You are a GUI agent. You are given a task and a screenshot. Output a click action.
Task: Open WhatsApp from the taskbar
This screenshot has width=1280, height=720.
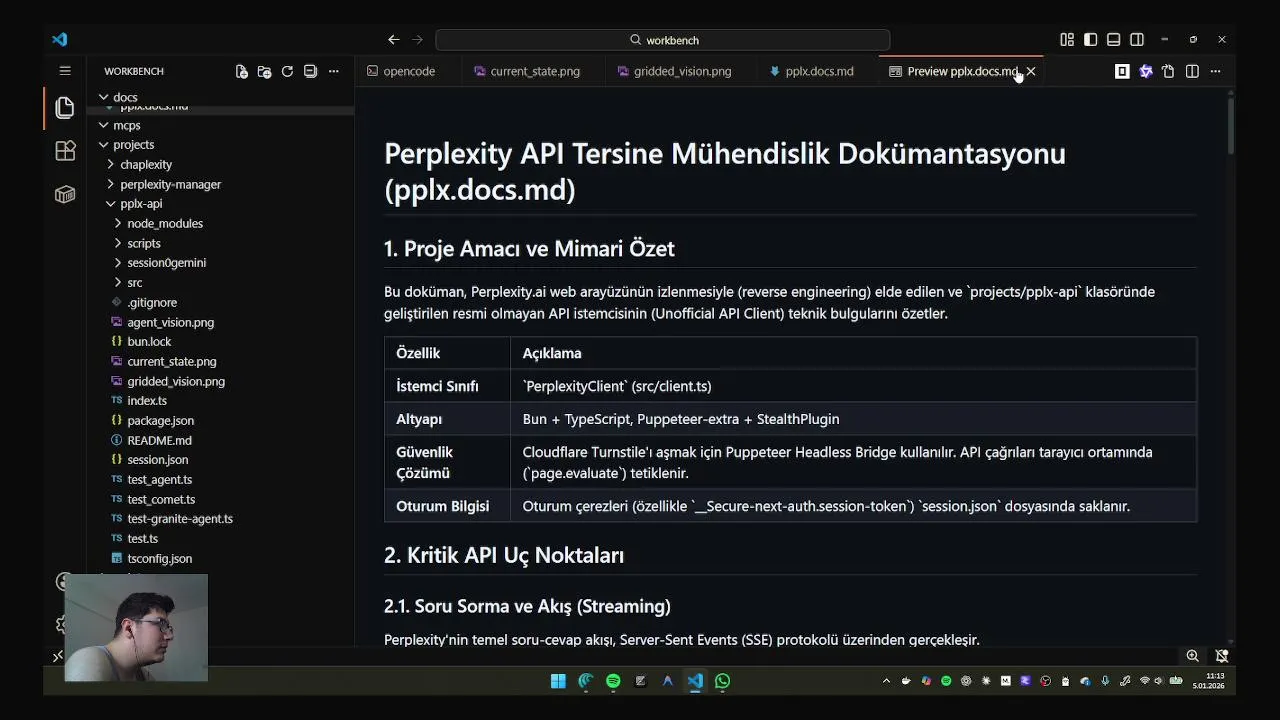point(722,681)
